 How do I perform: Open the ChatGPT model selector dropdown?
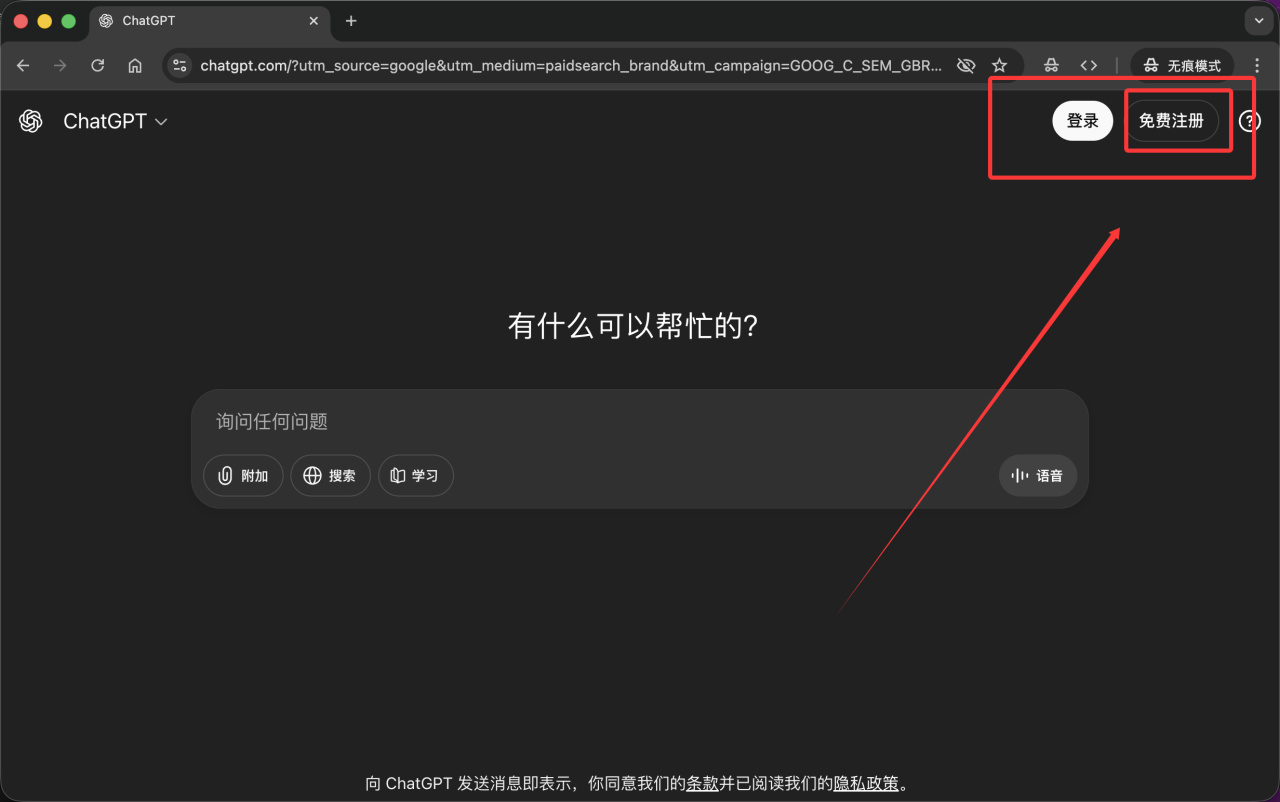pyautogui.click(x=115, y=121)
